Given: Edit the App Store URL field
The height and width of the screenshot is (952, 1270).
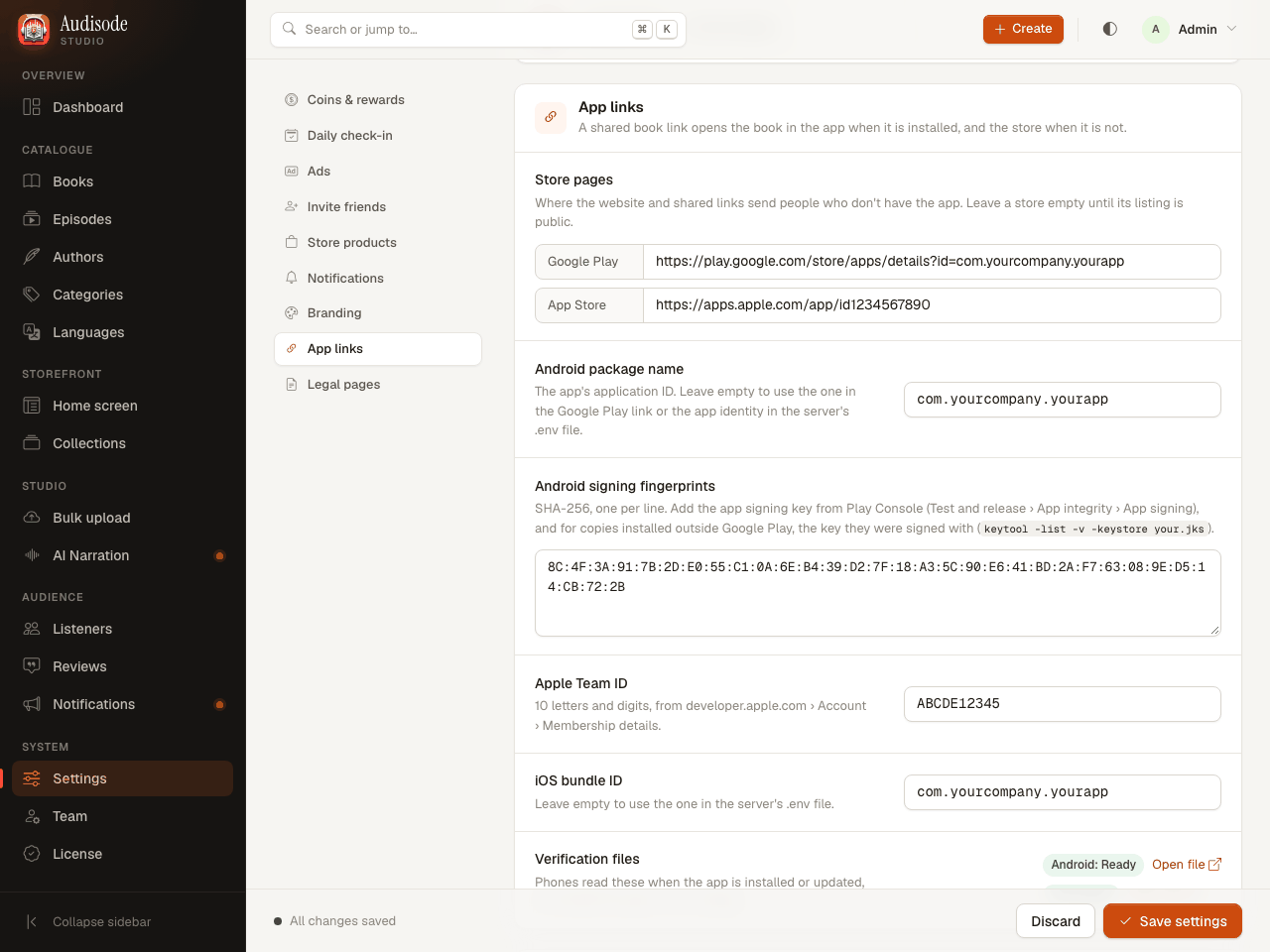Looking at the screenshot, I should click(932, 305).
